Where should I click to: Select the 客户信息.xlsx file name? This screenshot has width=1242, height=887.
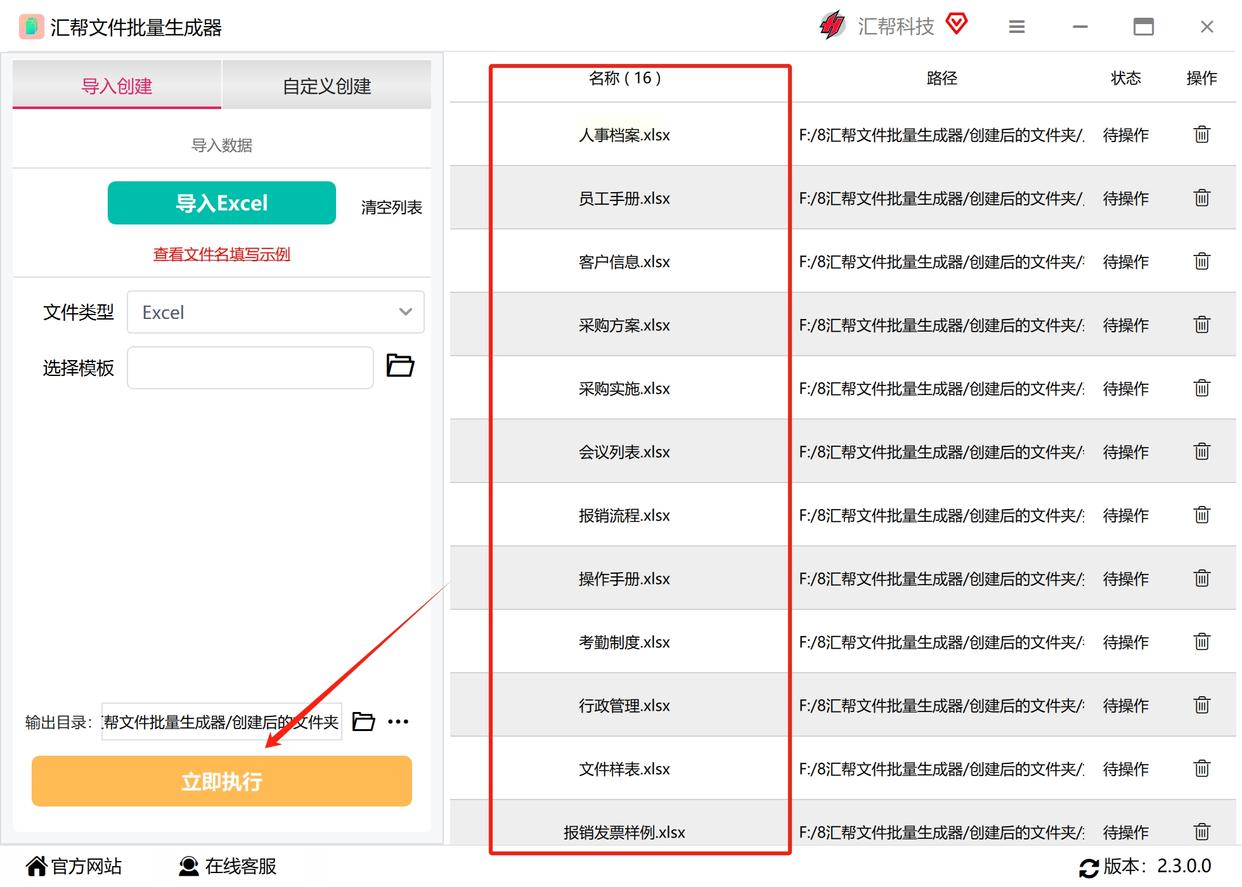tap(625, 262)
